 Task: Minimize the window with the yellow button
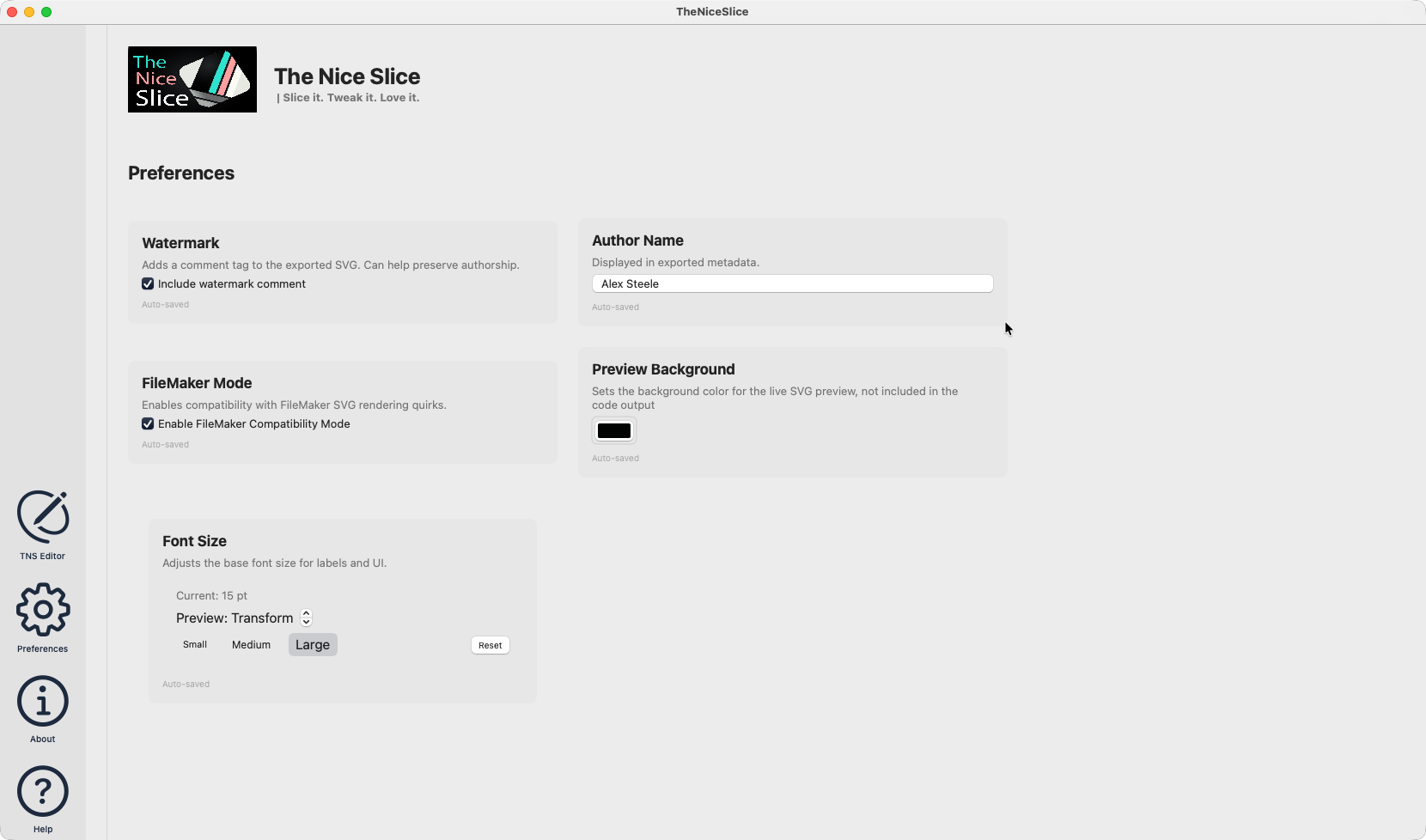29,12
